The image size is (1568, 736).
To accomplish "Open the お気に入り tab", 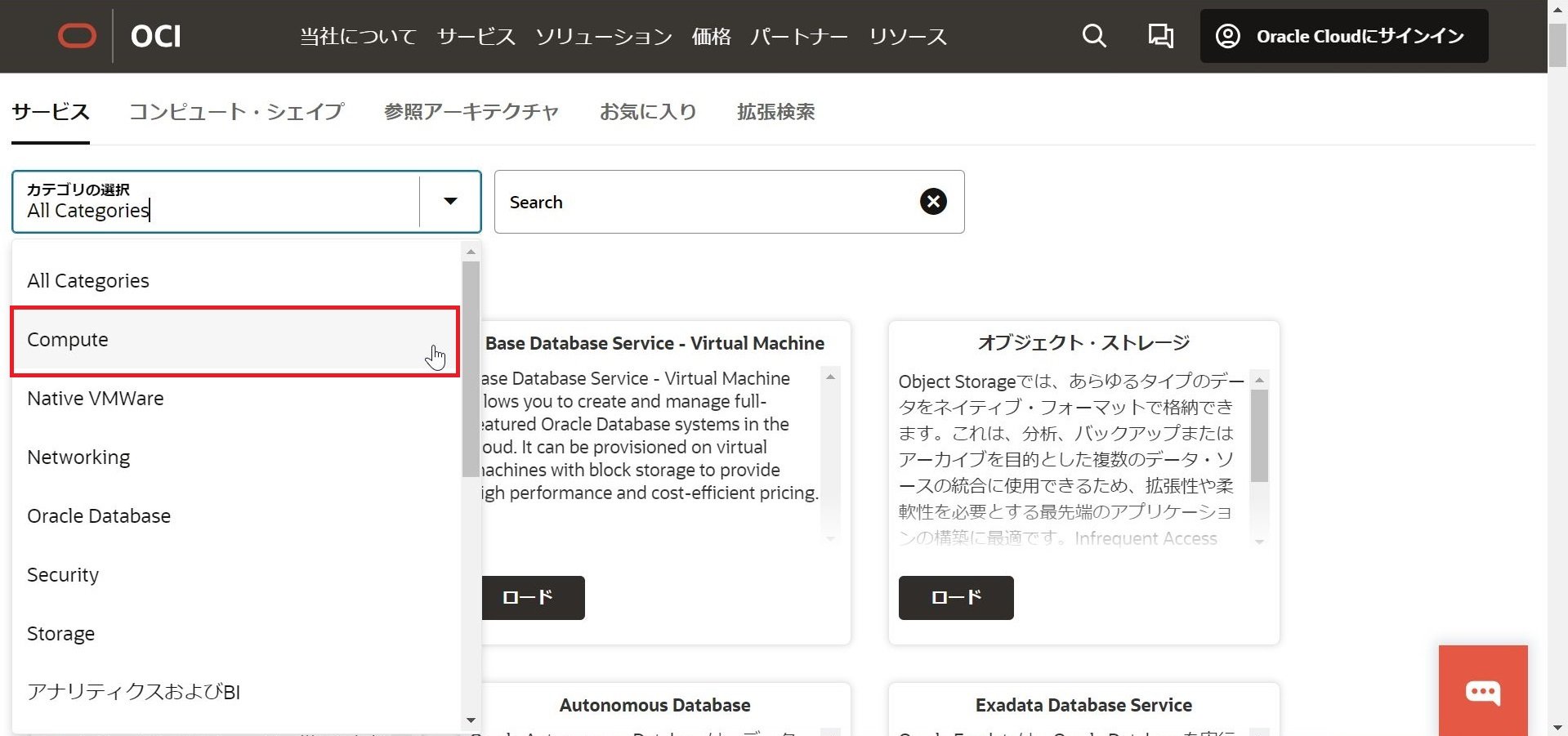I will [647, 112].
